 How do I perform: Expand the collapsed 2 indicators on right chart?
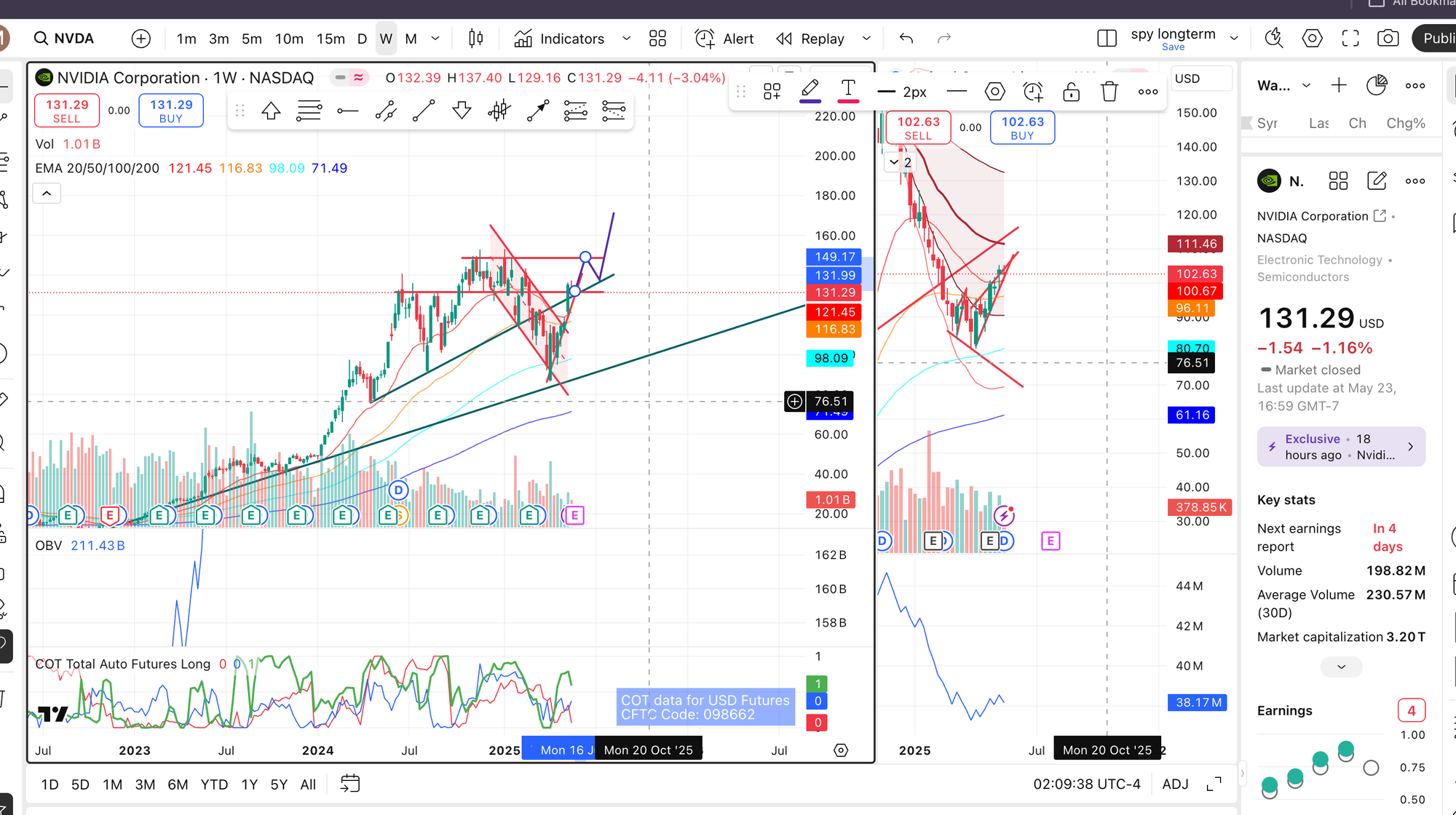pos(900,162)
